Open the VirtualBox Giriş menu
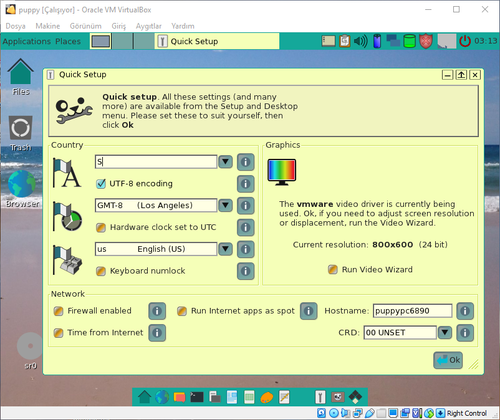 coord(119,26)
